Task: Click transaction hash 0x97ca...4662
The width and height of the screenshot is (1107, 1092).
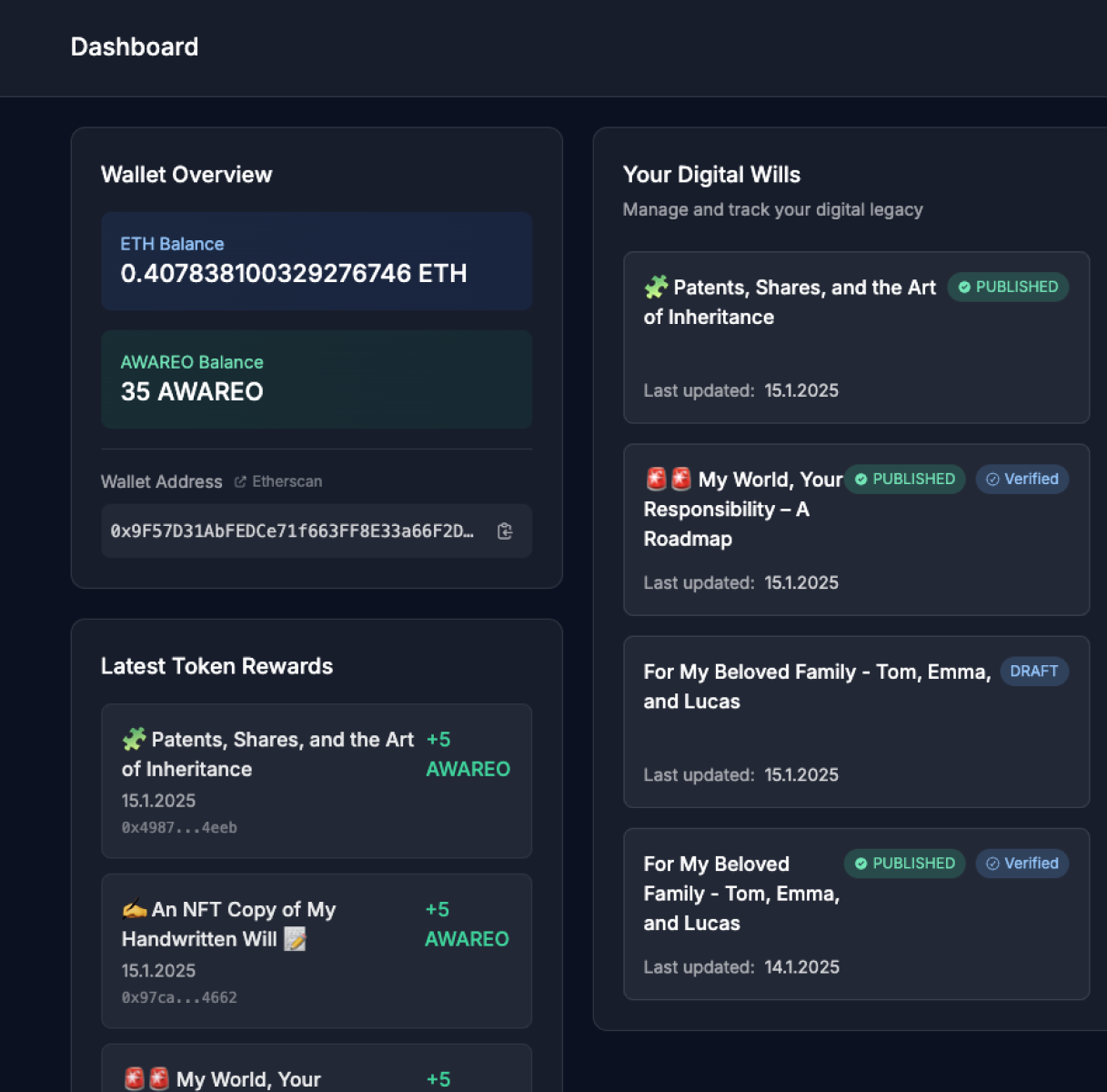Action: click(179, 997)
